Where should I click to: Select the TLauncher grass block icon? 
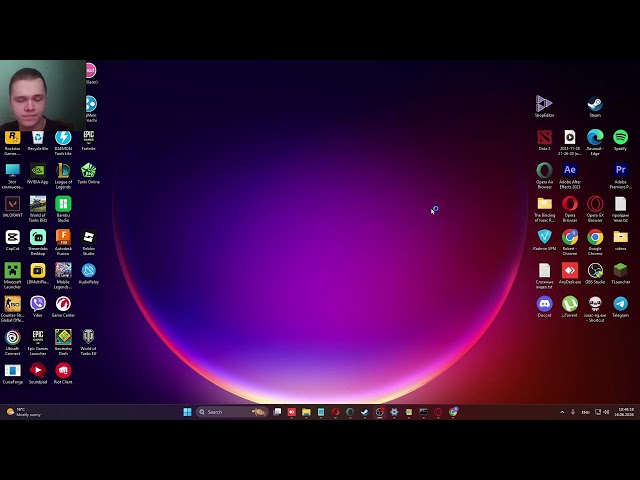point(620,274)
